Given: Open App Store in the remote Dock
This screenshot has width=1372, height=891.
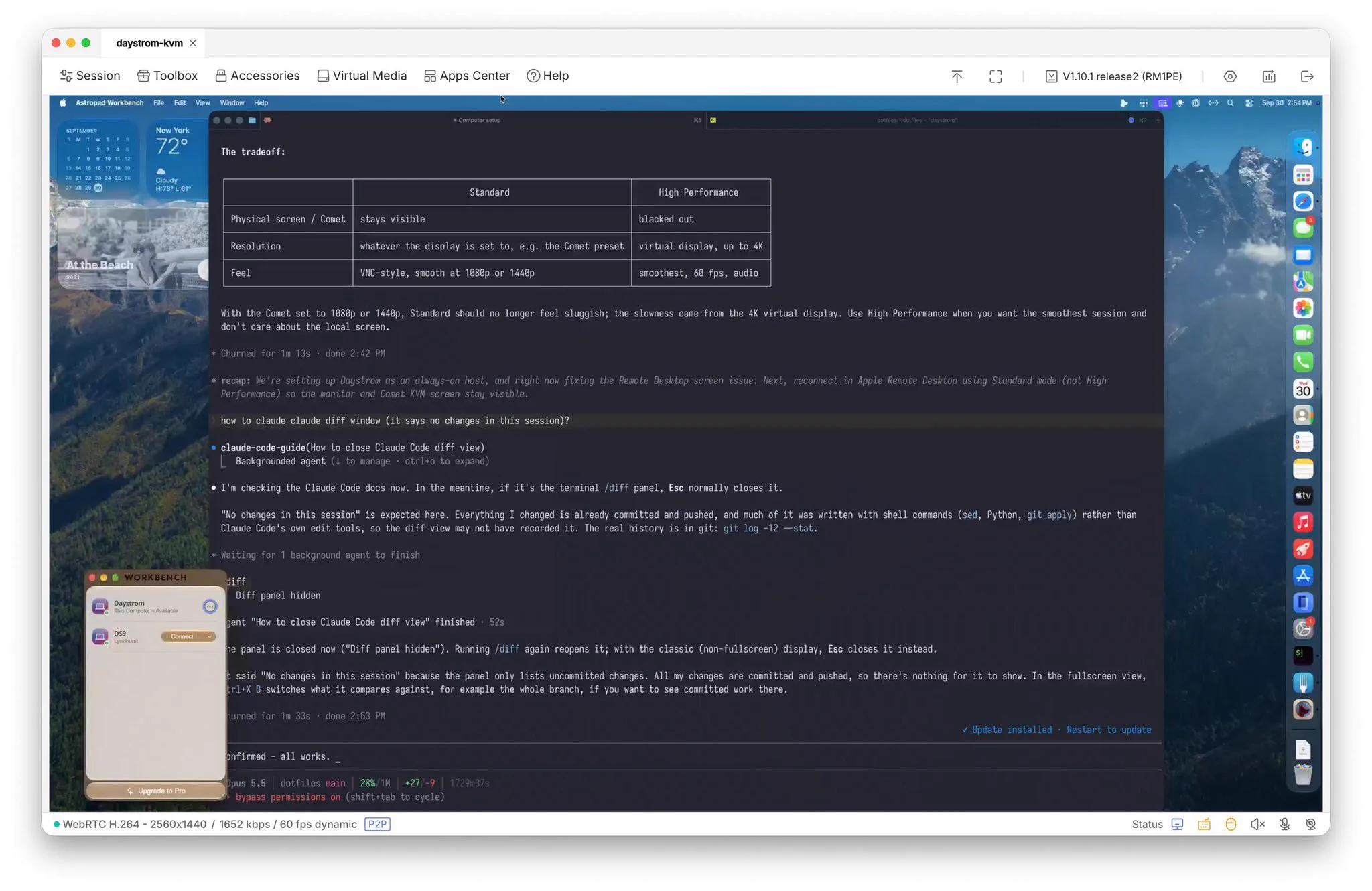Looking at the screenshot, I should point(1303,575).
